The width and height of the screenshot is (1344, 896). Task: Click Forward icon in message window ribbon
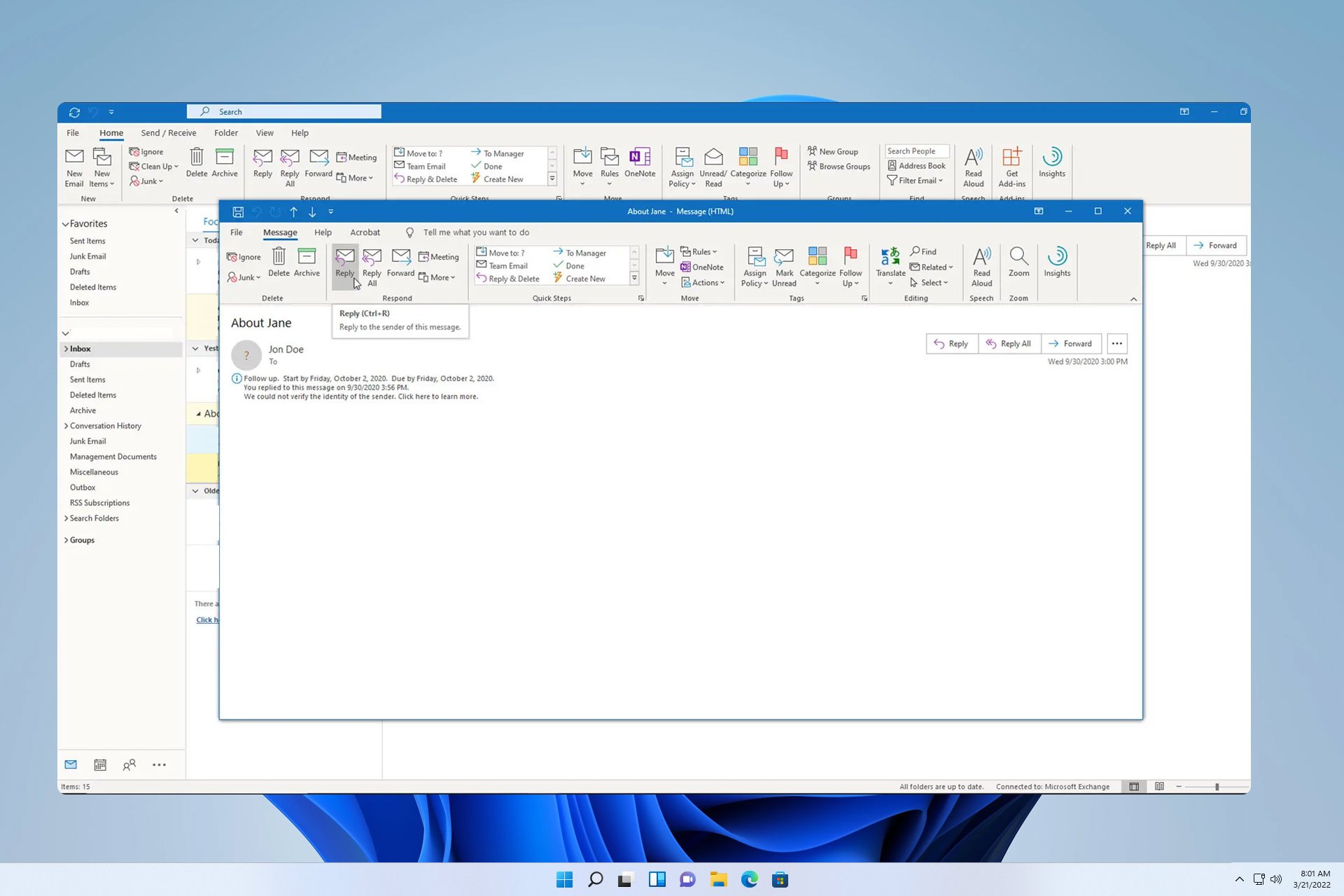click(x=400, y=263)
